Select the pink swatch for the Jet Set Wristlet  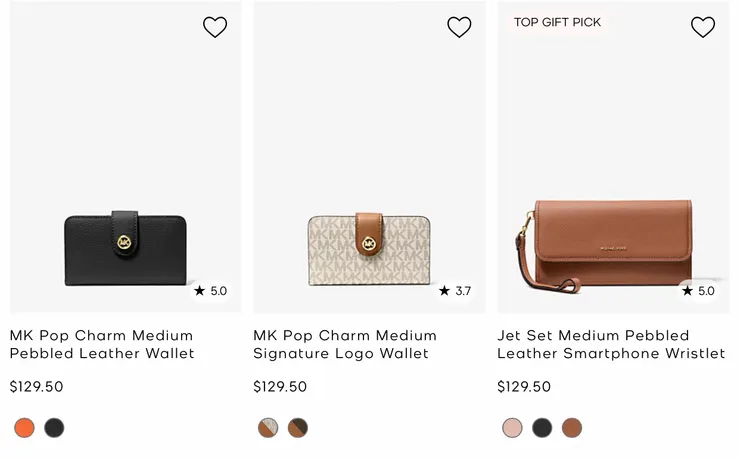pyautogui.click(x=512, y=428)
